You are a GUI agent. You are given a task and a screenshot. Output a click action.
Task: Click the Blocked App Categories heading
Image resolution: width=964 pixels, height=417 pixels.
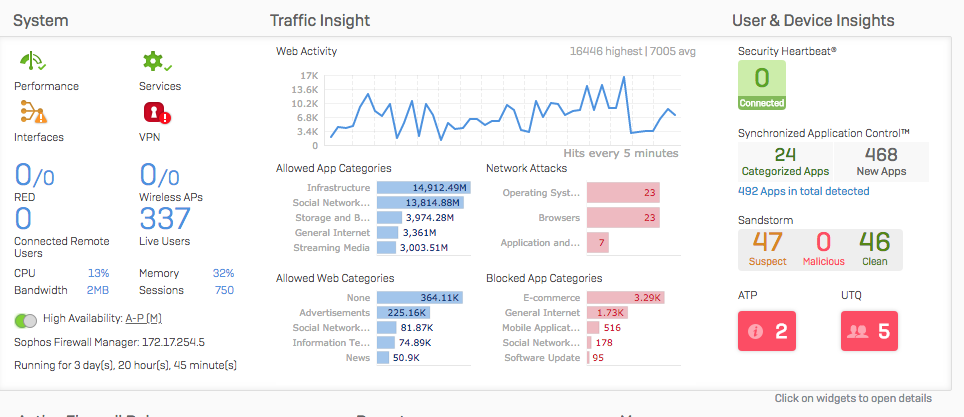tap(544, 279)
